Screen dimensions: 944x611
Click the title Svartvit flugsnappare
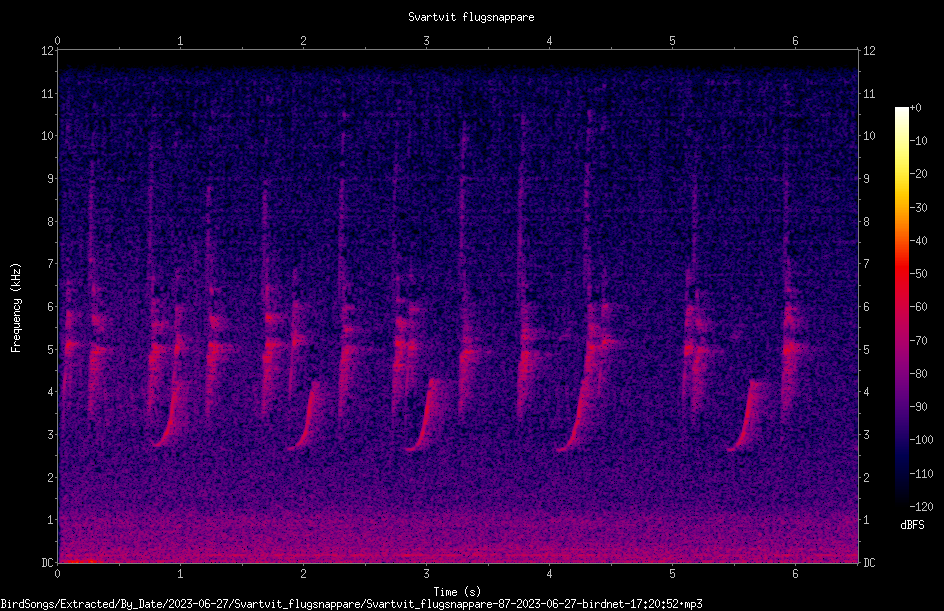[471, 17]
